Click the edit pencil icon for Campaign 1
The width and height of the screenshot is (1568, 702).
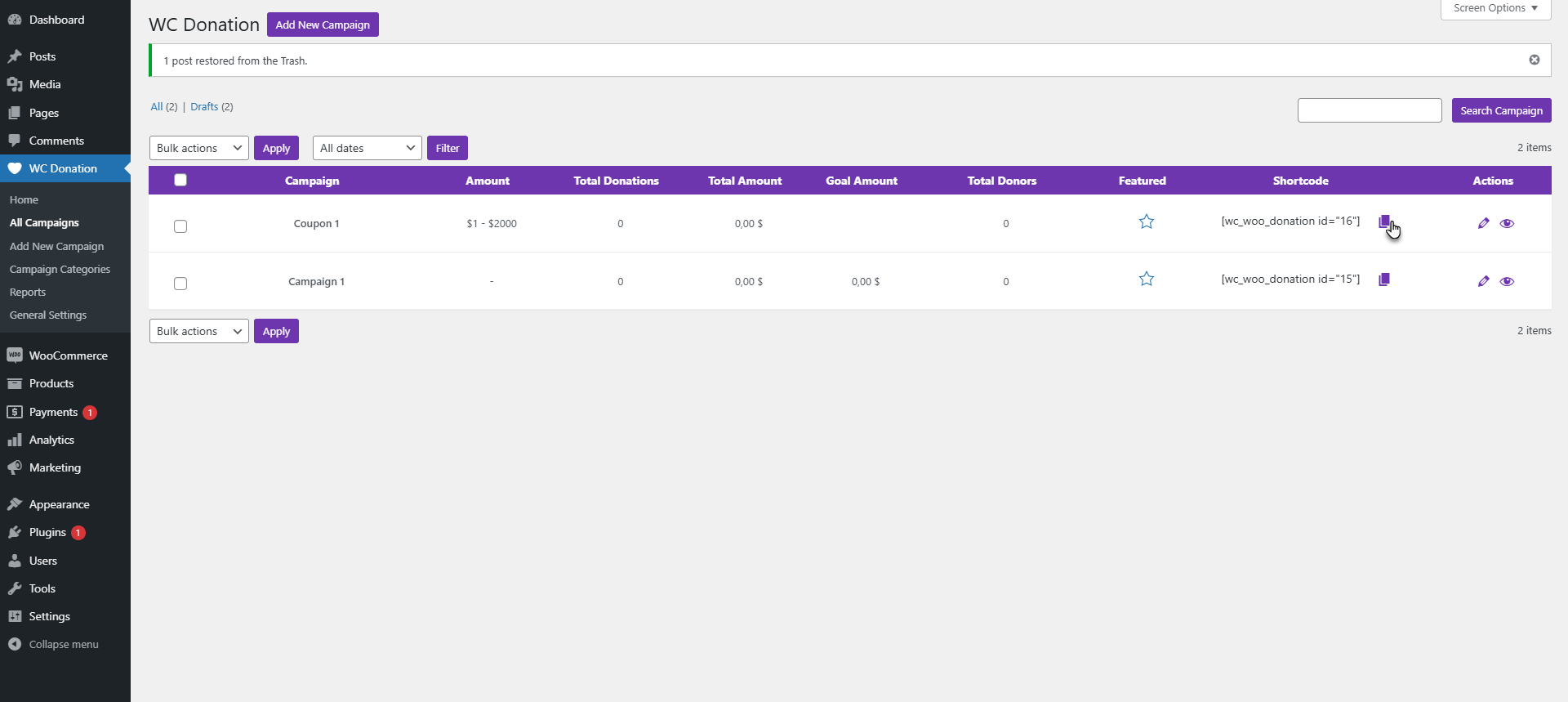coord(1483,281)
